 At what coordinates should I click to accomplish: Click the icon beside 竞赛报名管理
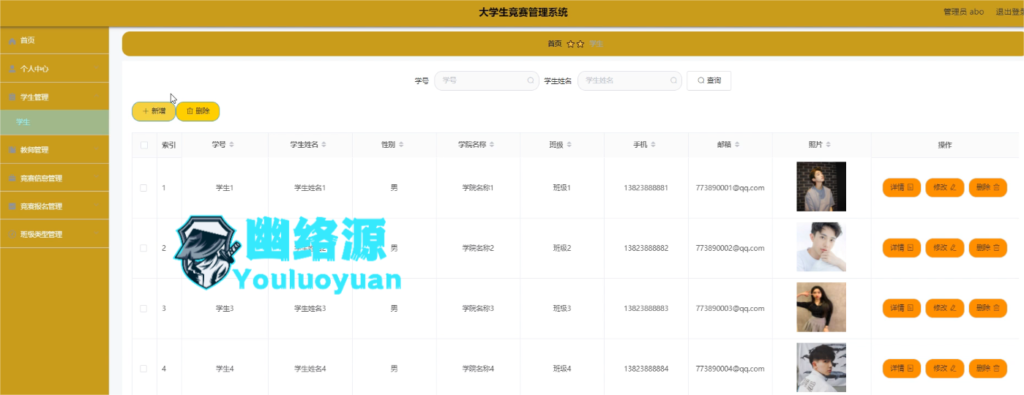(x=12, y=206)
